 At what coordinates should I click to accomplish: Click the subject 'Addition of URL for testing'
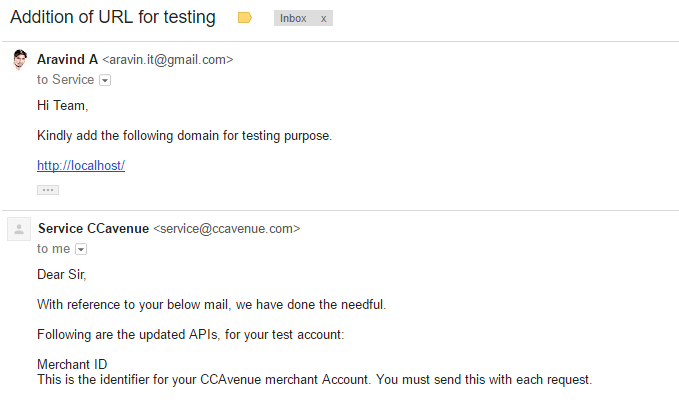point(113,17)
